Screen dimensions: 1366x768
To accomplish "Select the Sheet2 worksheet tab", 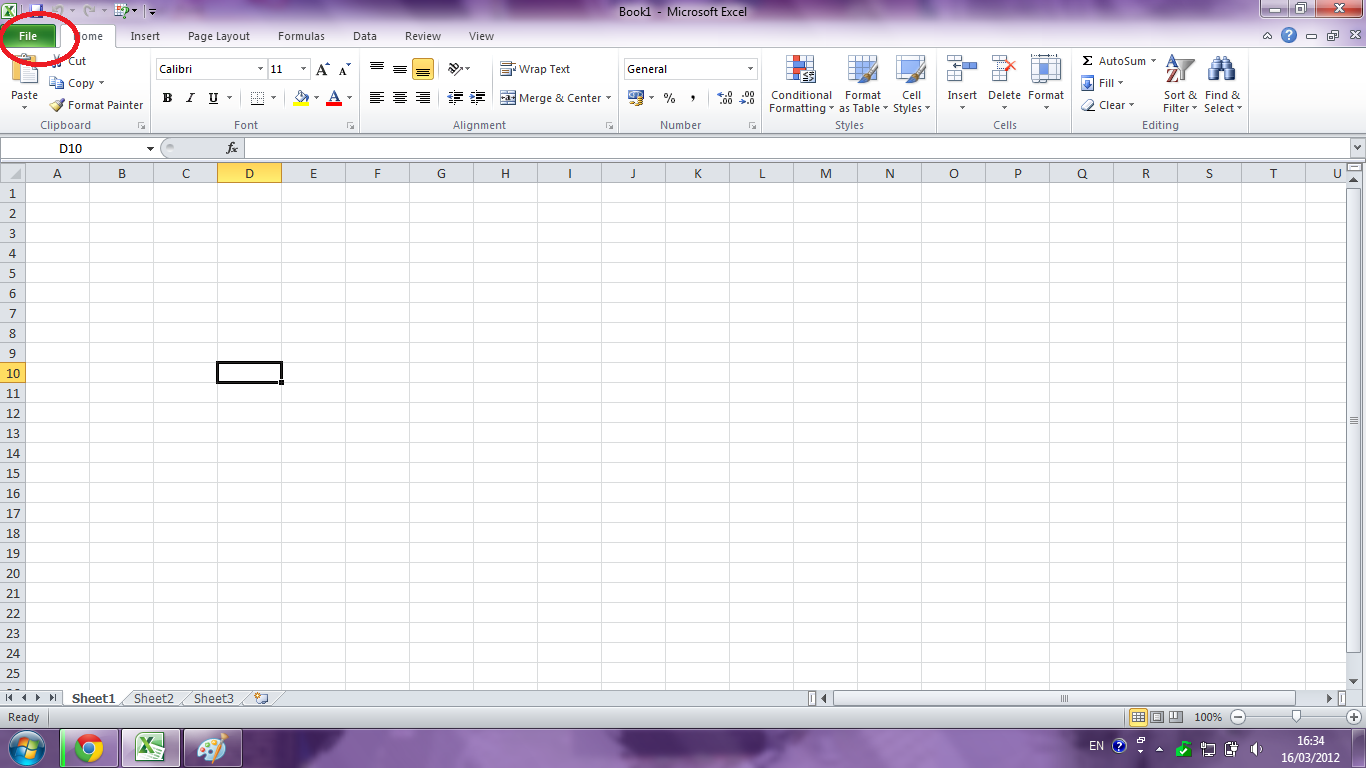I will [x=154, y=699].
